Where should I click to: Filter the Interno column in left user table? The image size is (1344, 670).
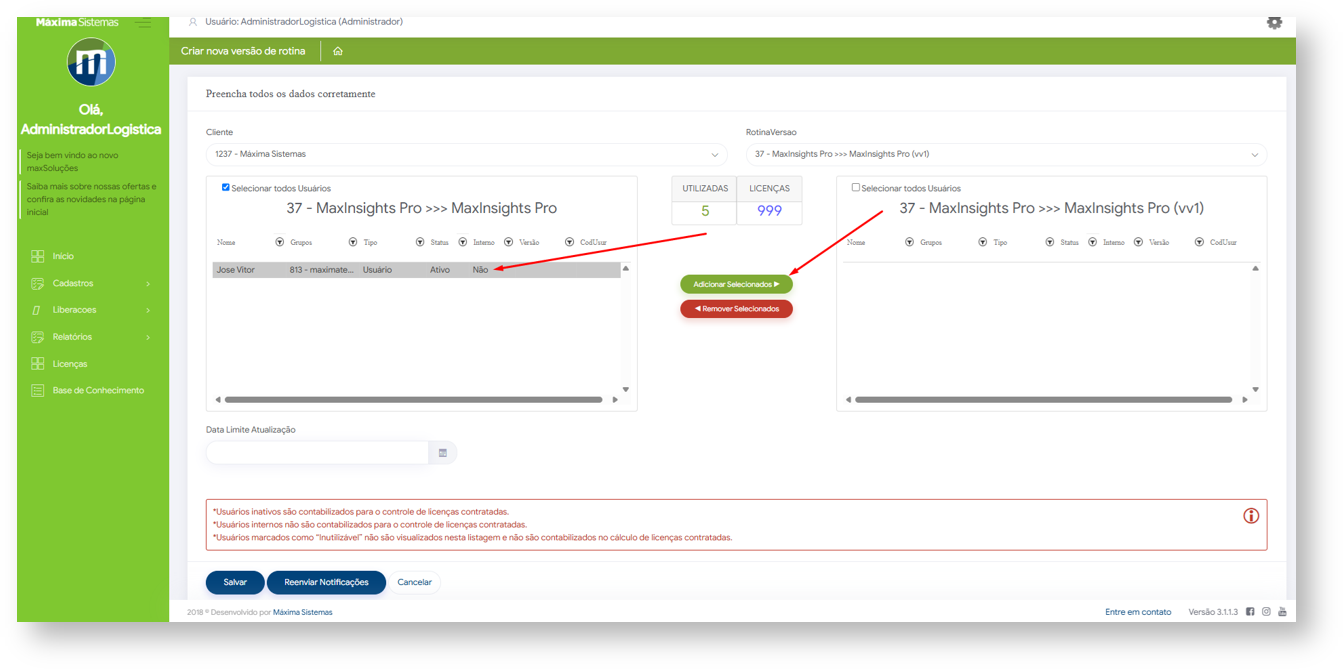click(508, 243)
